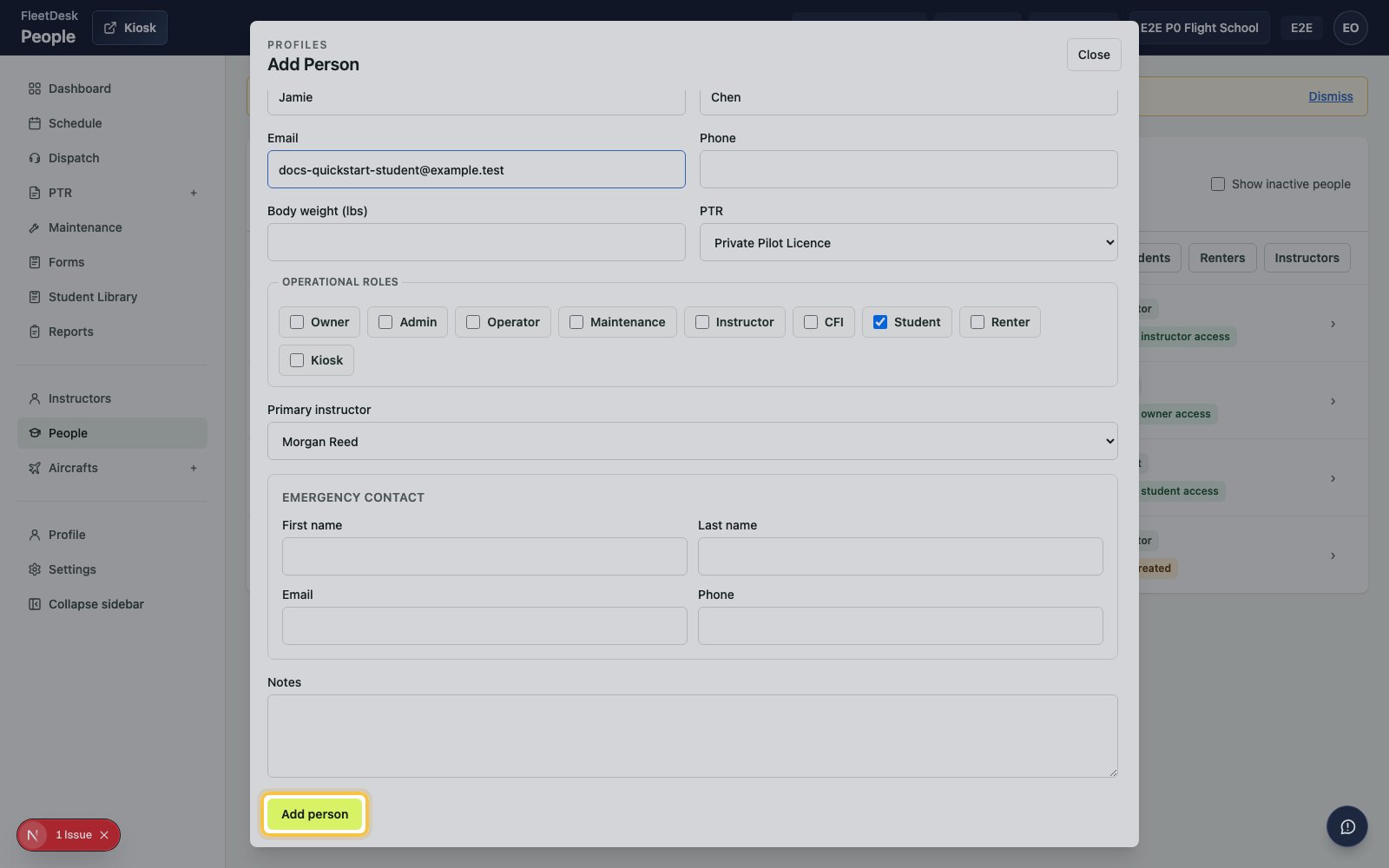Click the Settings gear icon
Viewport: 1389px width, 868px height.
pos(35,569)
